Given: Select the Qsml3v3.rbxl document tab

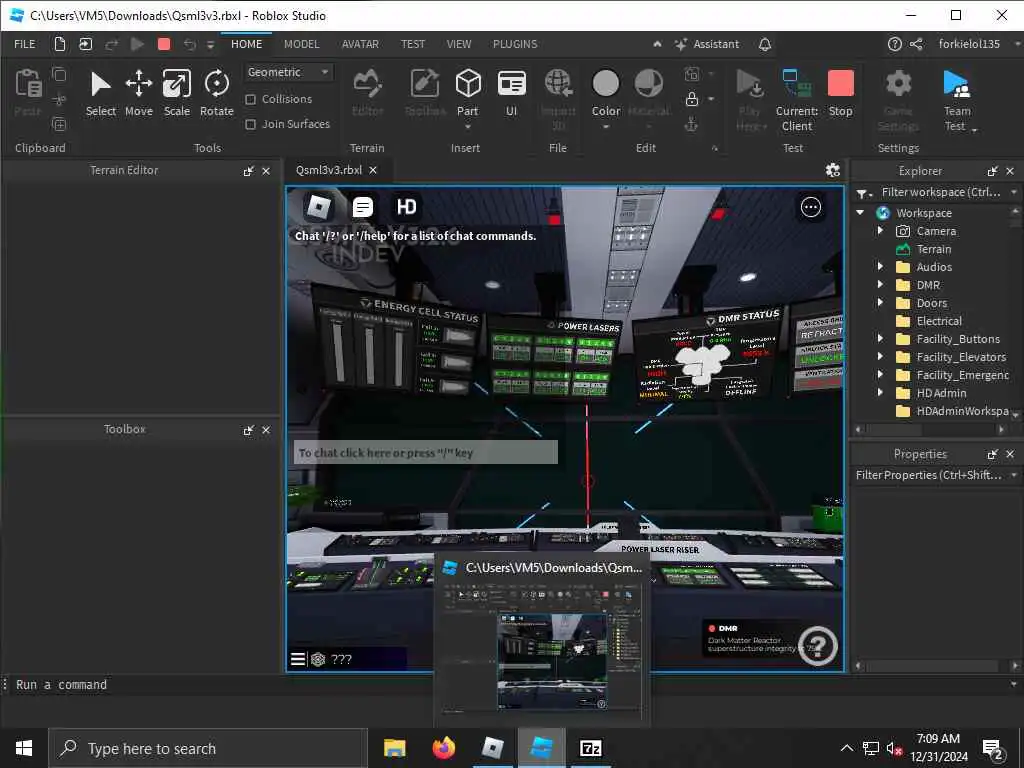Looking at the screenshot, I should point(328,170).
